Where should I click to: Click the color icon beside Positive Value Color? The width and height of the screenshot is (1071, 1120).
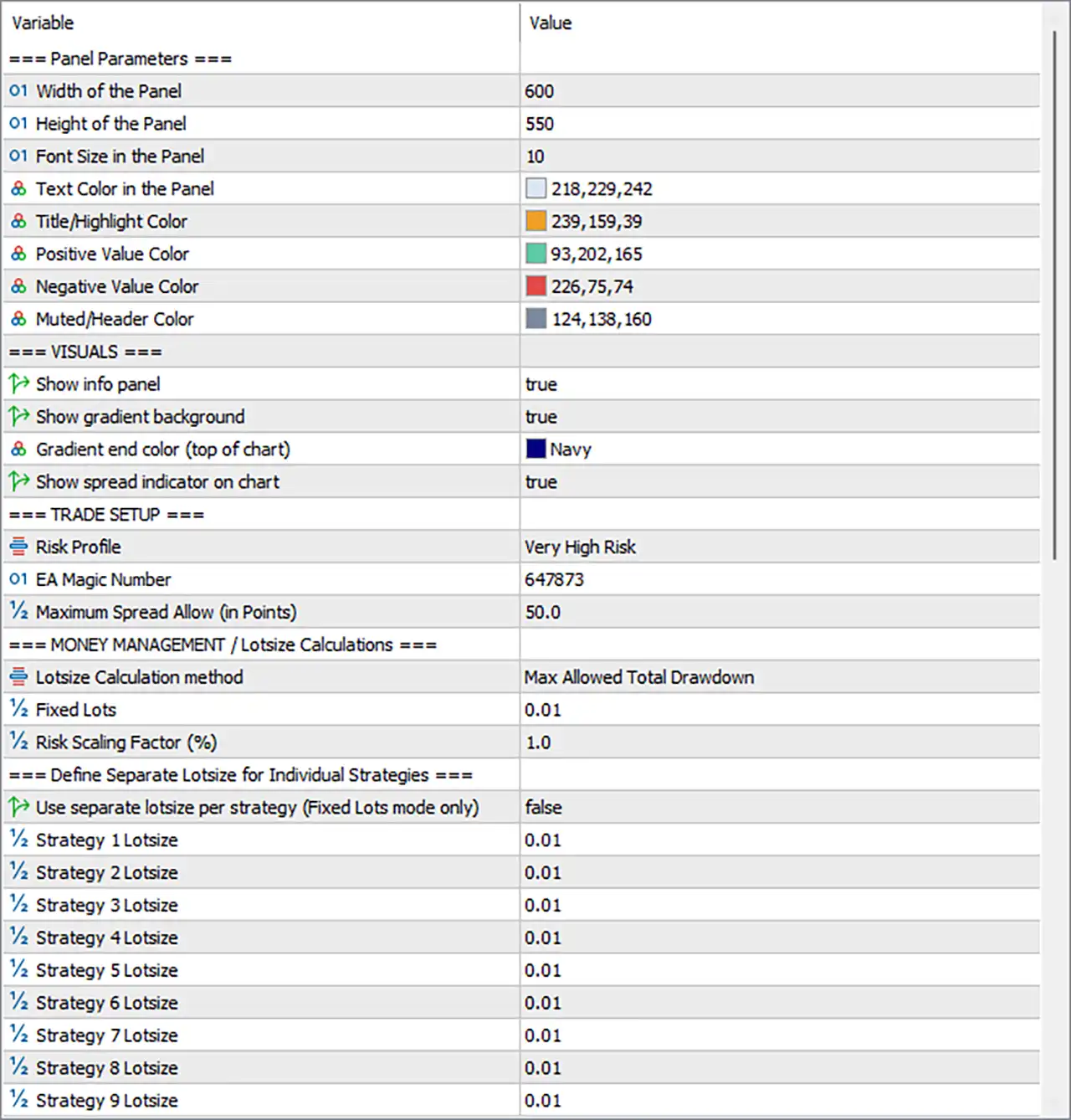coord(18,254)
